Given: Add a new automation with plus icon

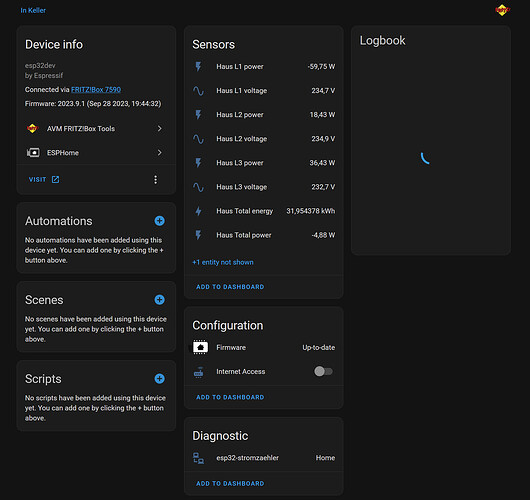Looking at the screenshot, I should [160, 221].
